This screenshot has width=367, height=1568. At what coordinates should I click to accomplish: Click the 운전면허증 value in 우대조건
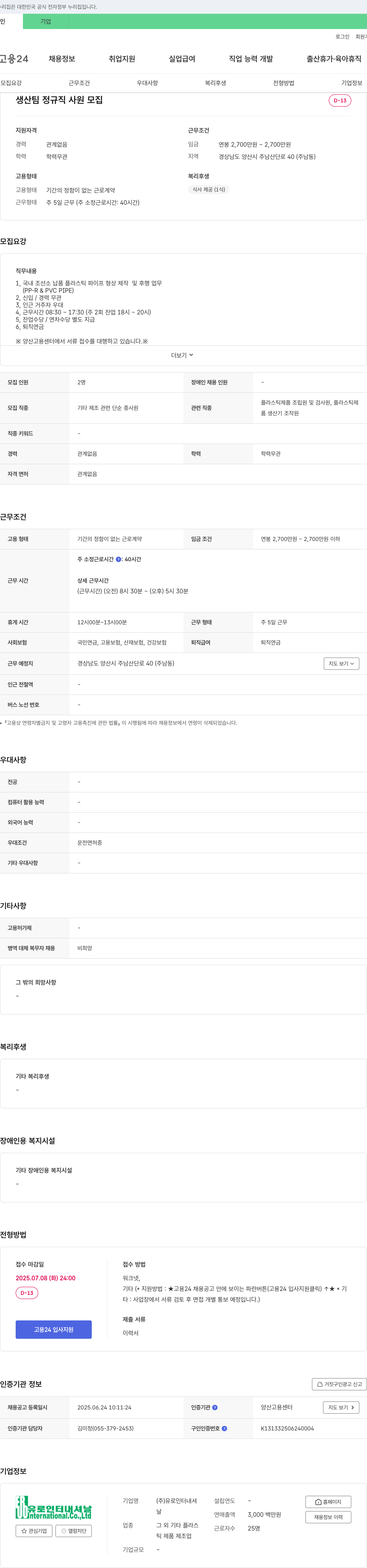tap(89, 842)
